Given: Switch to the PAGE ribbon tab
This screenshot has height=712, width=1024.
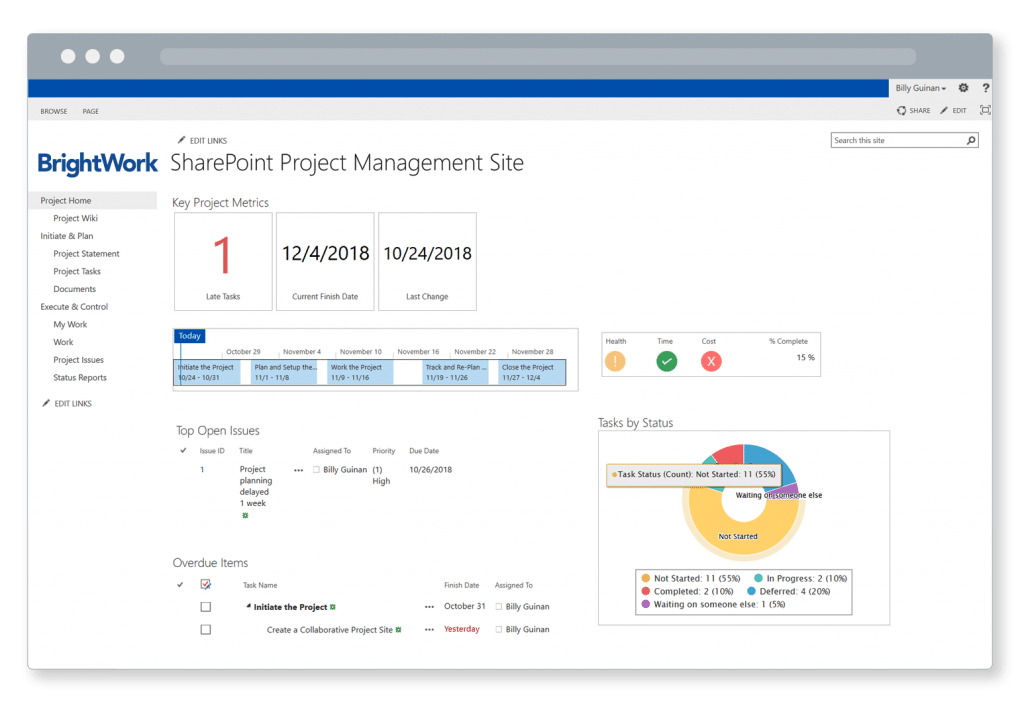Looking at the screenshot, I should click(x=90, y=111).
